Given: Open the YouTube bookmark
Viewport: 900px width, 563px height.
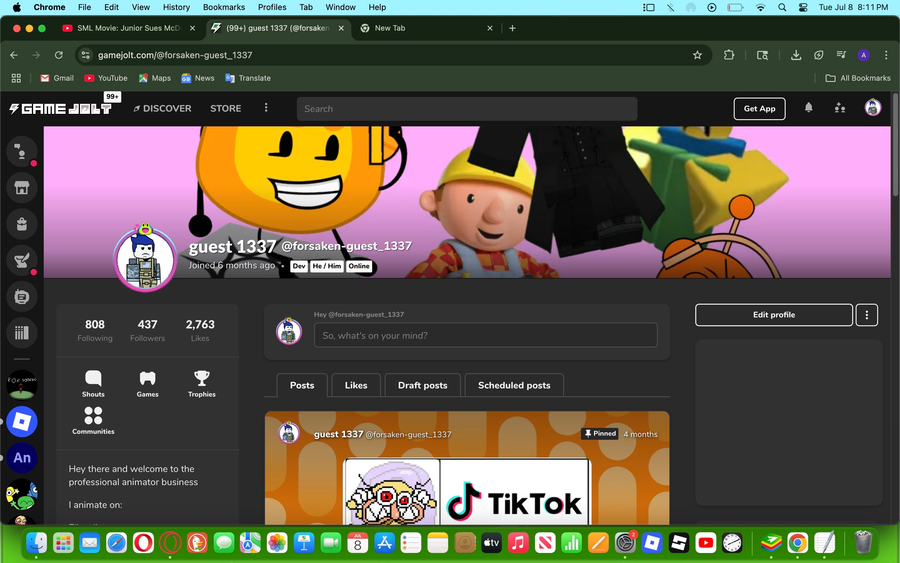Looking at the screenshot, I should [x=106, y=78].
